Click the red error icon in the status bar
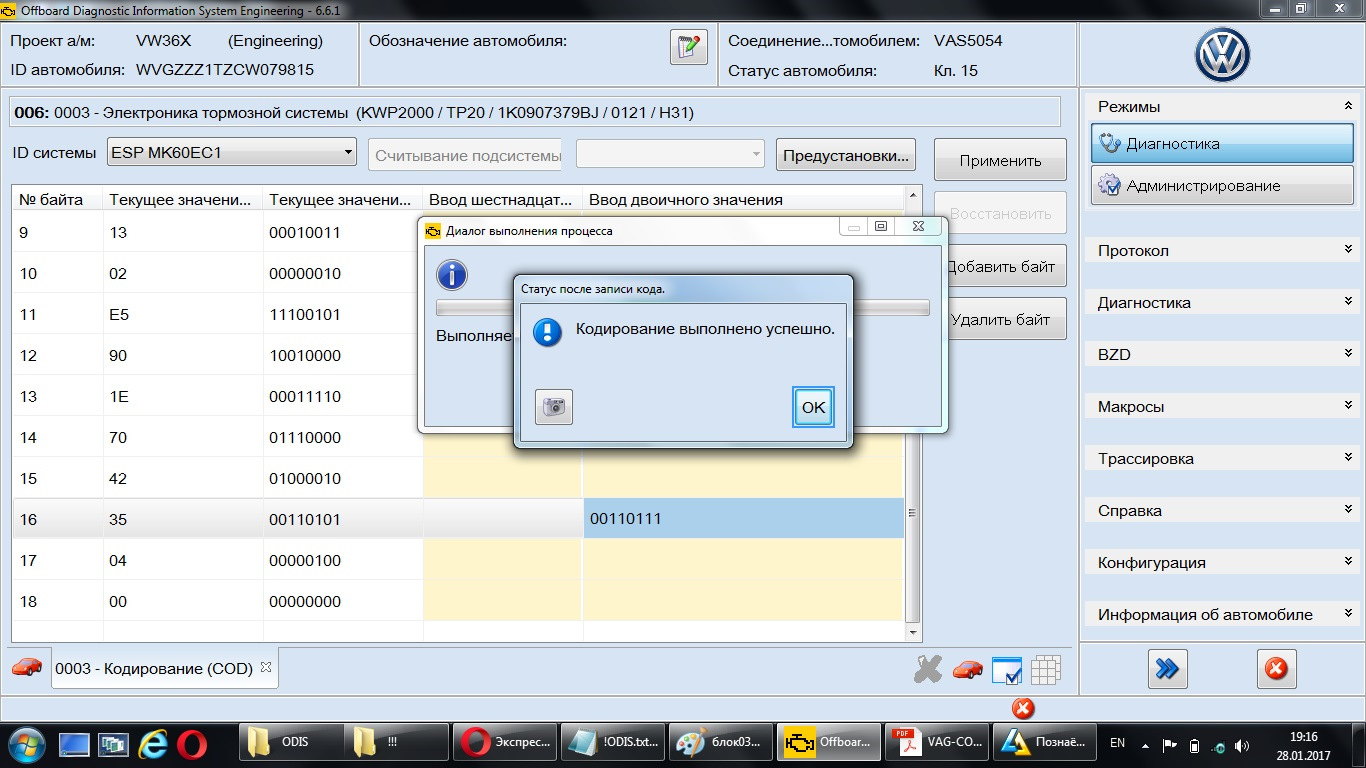 (1022, 708)
